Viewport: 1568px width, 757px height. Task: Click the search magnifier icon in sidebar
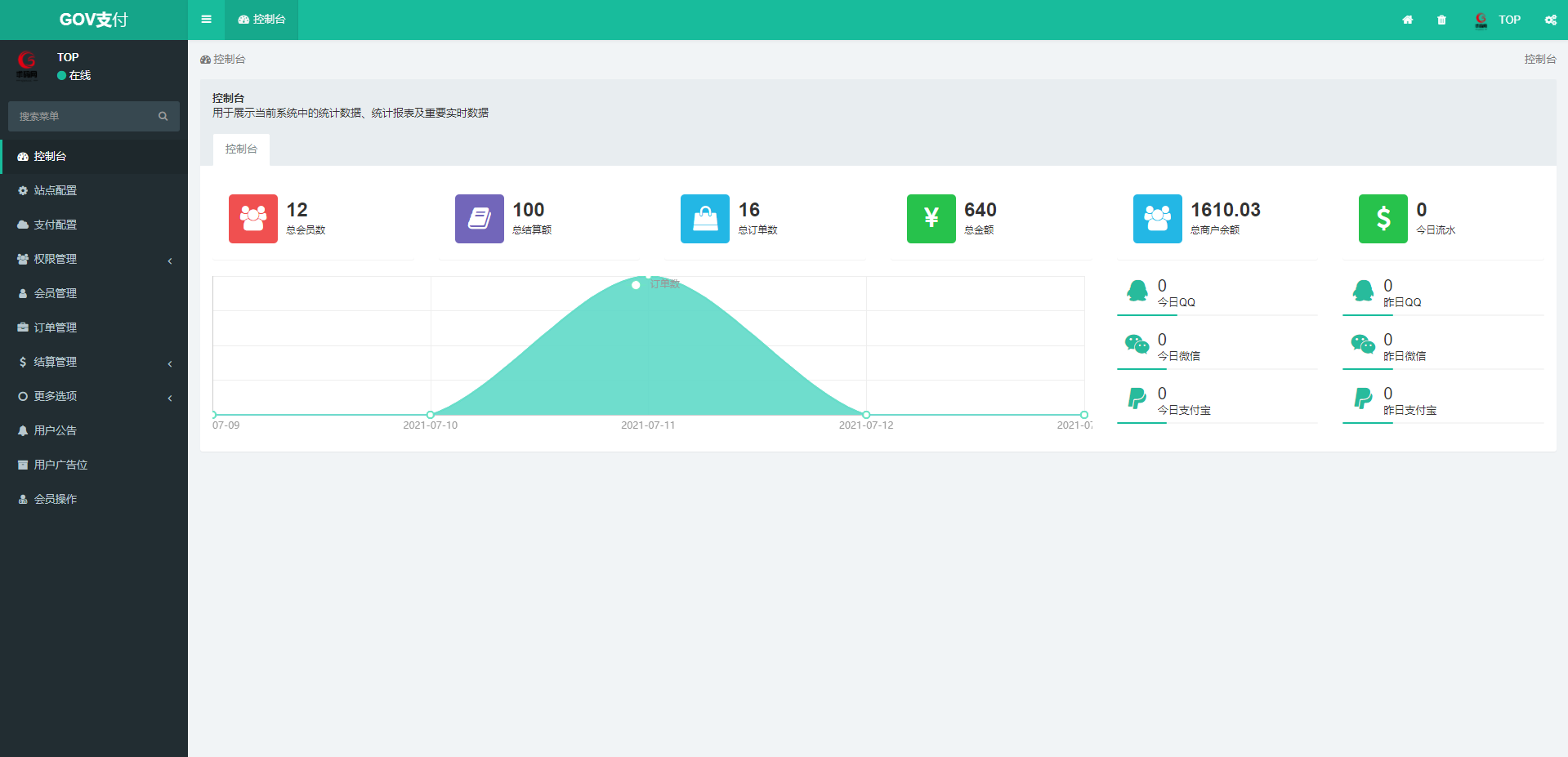click(x=163, y=117)
